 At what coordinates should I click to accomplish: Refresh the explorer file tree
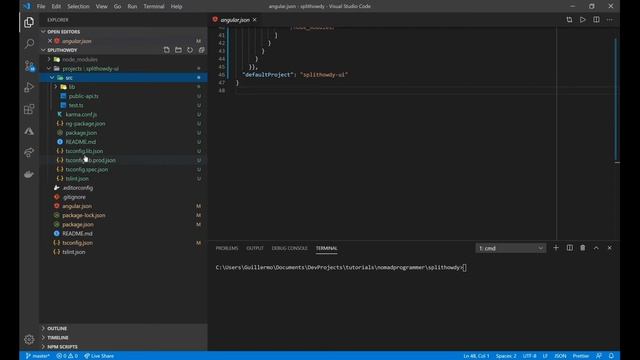point(190,50)
